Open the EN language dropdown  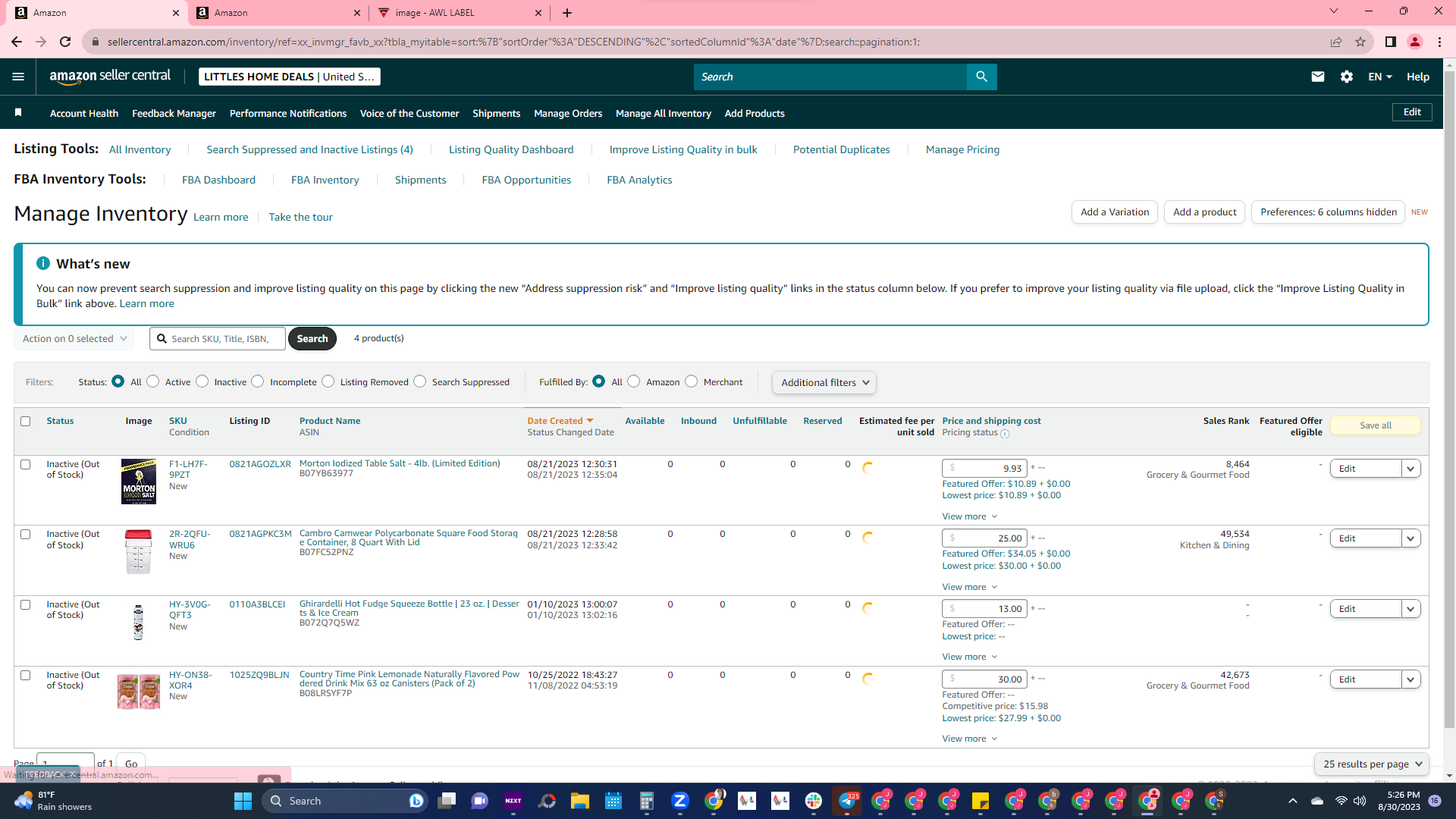1380,77
